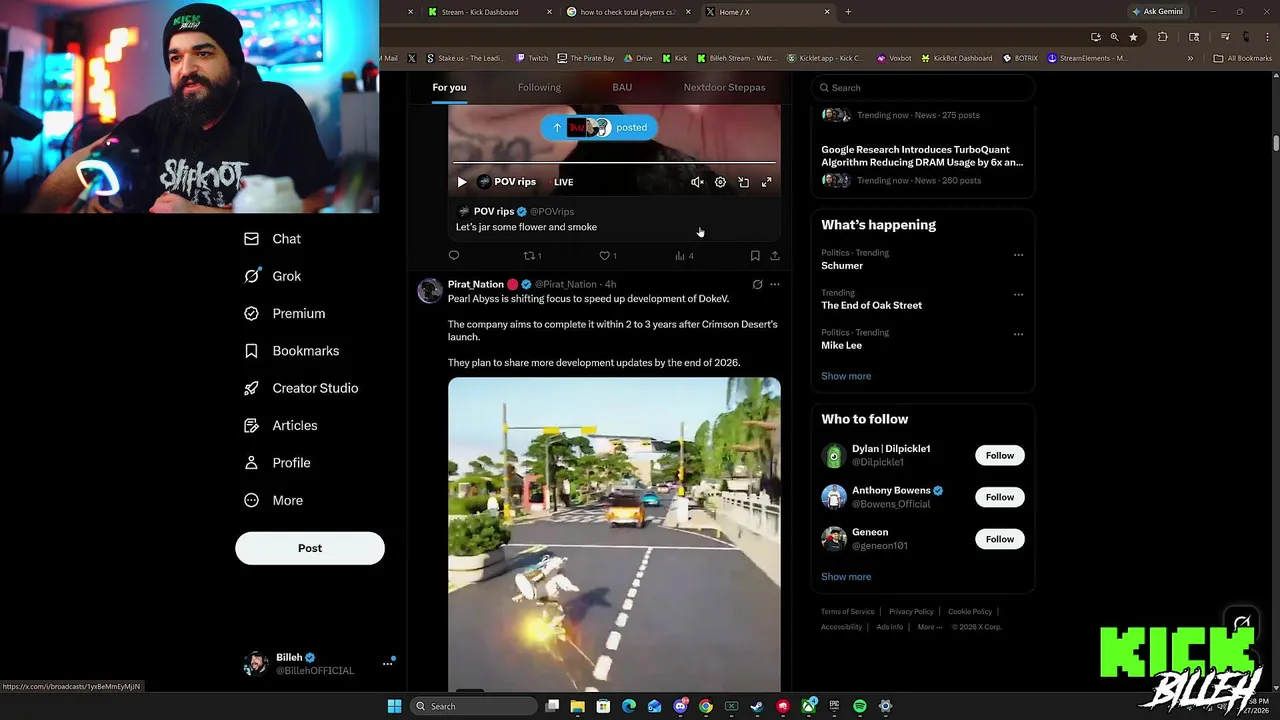Play the POV rips live broadcast
This screenshot has width=1280, height=720.
461,182
